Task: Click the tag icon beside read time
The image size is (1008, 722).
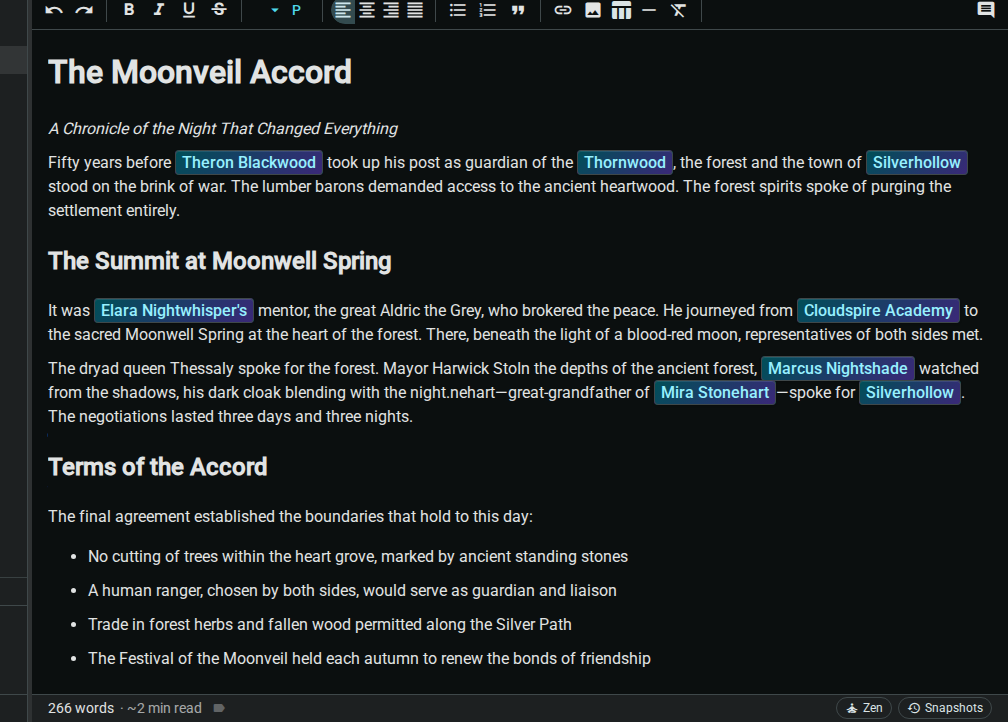Action: [219, 708]
